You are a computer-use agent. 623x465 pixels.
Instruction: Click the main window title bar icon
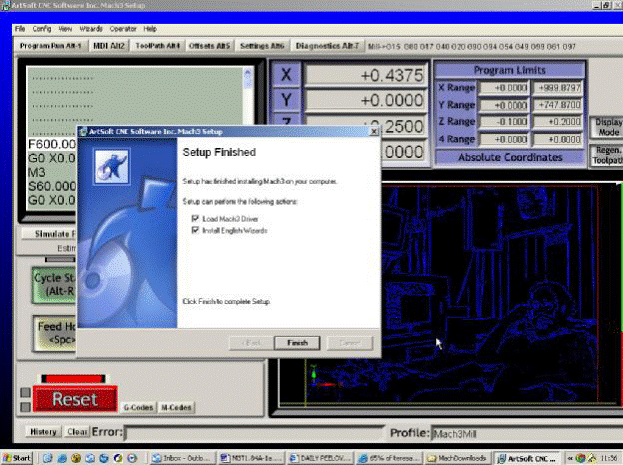pos(6,5)
